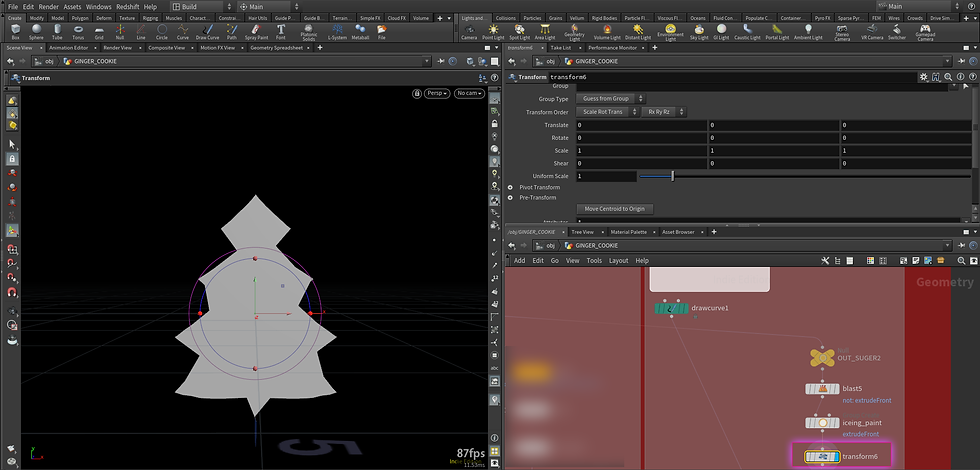This screenshot has width=980, height=470.
Task: Open parameter gear menu for transform6
Action: click(923, 77)
